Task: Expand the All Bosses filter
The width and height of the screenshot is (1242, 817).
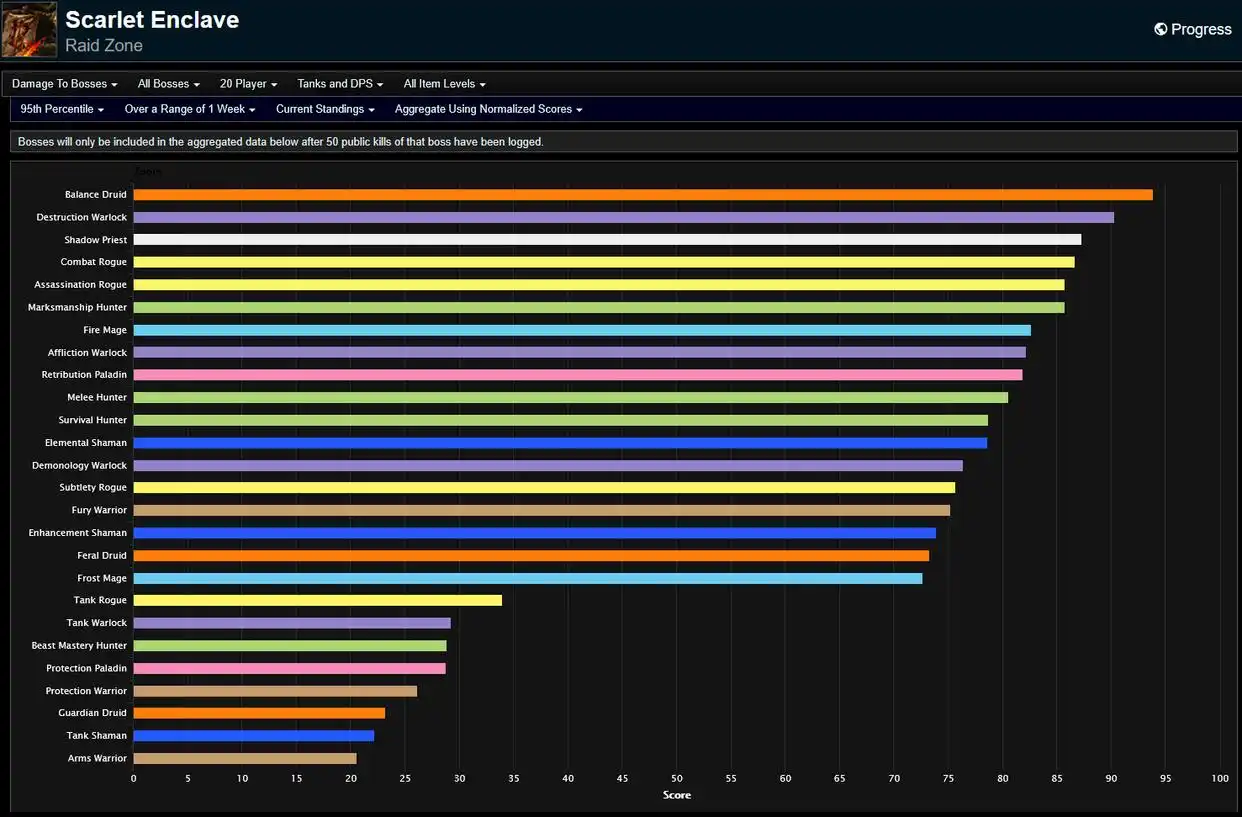Action: coord(169,84)
